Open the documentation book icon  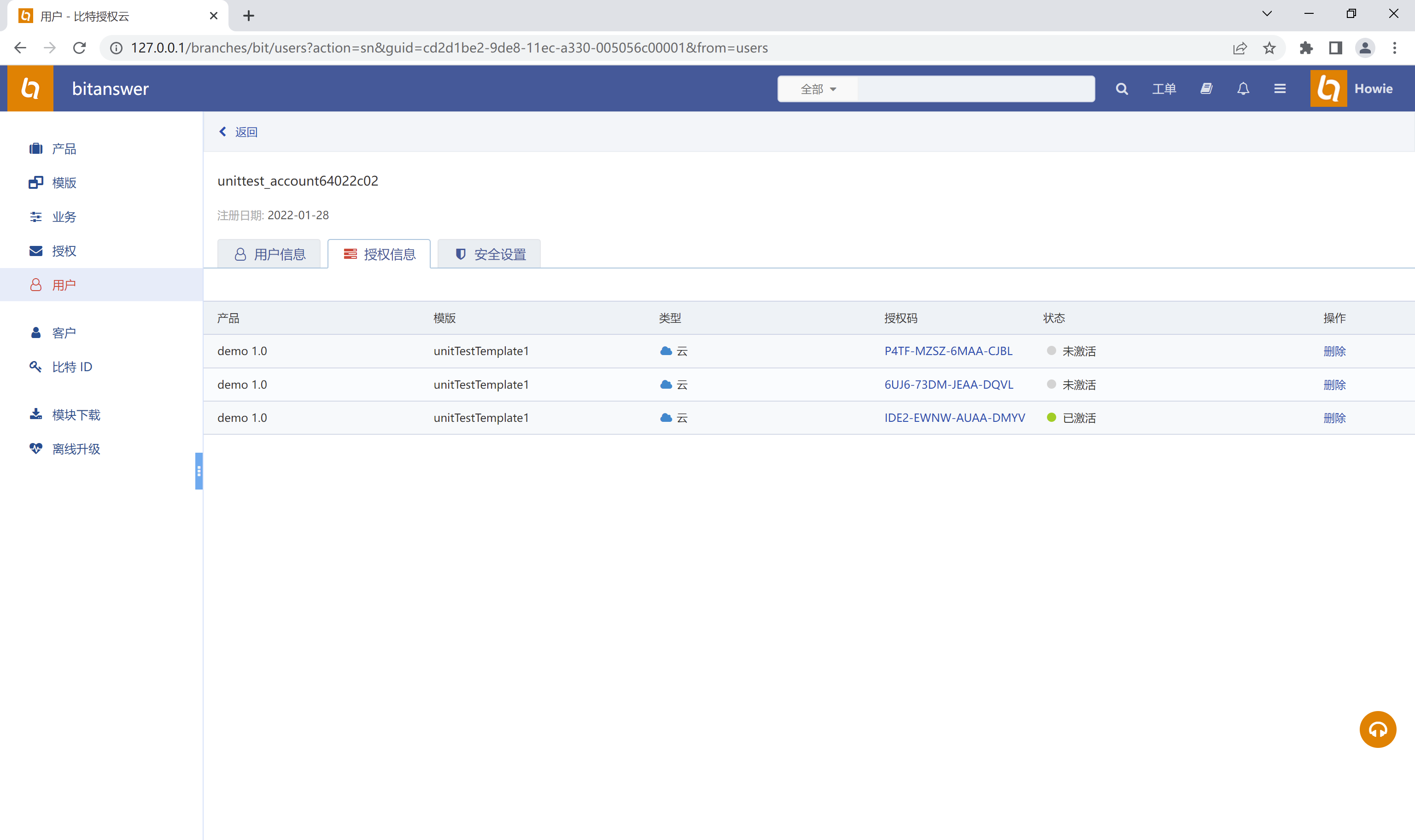click(x=1206, y=89)
